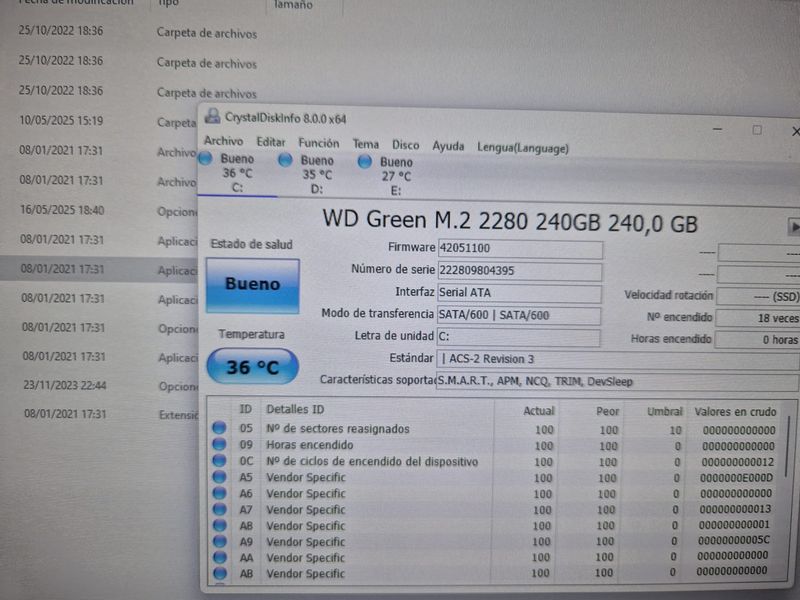The image size is (800, 600).
Task: Click the Peor column header
Action: [607, 411]
